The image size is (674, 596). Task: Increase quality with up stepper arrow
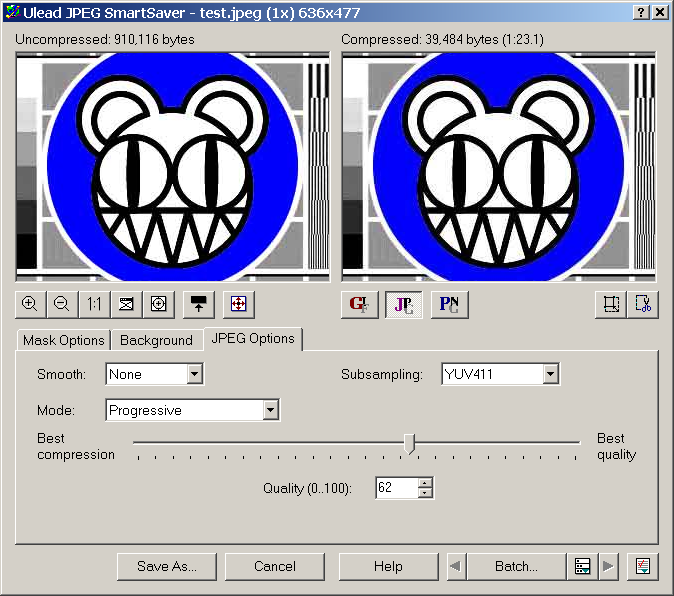coord(425,483)
